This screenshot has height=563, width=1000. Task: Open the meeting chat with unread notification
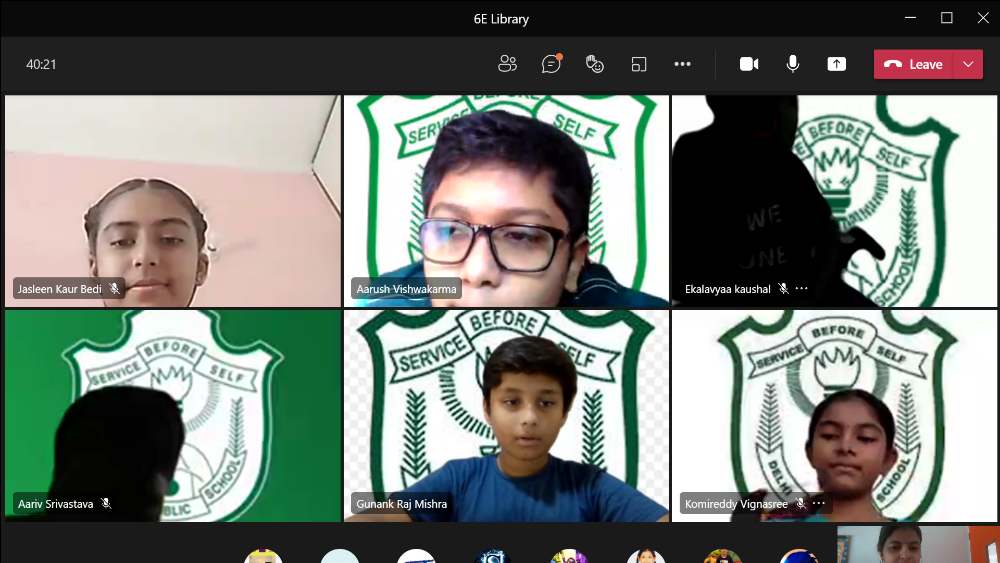pos(551,64)
